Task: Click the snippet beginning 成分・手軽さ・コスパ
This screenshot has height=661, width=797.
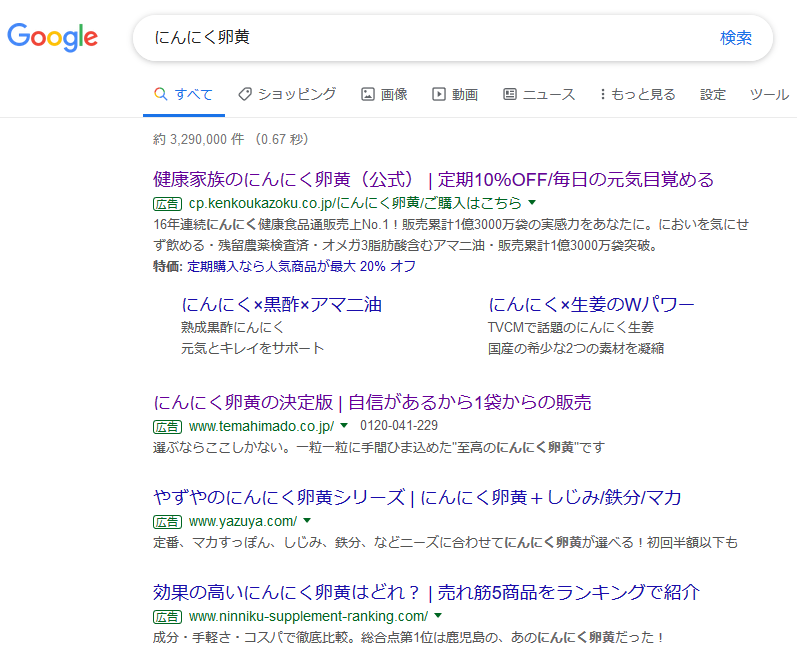Action: pos(409,638)
